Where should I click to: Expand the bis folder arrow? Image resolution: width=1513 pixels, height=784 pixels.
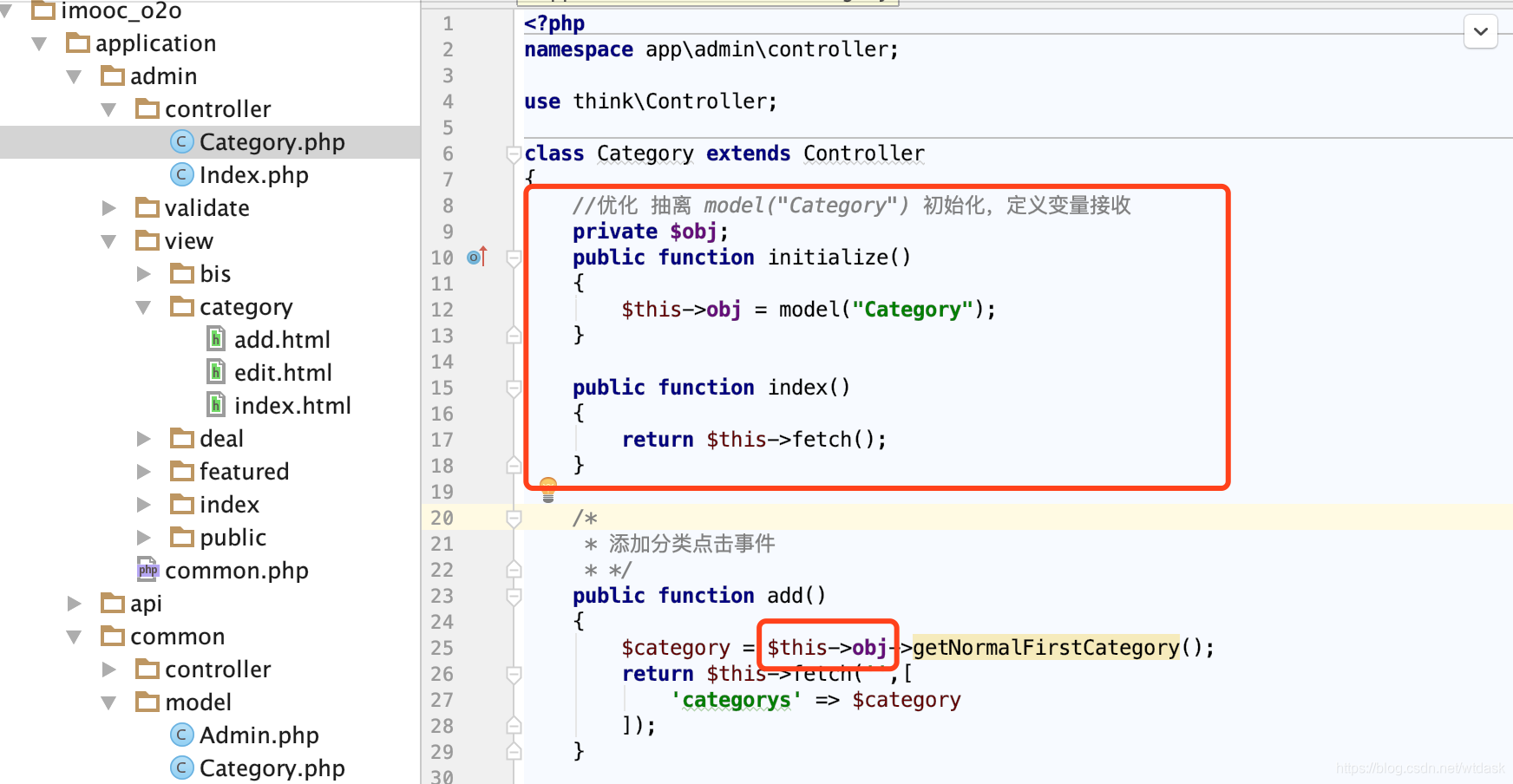pyautogui.click(x=143, y=274)
